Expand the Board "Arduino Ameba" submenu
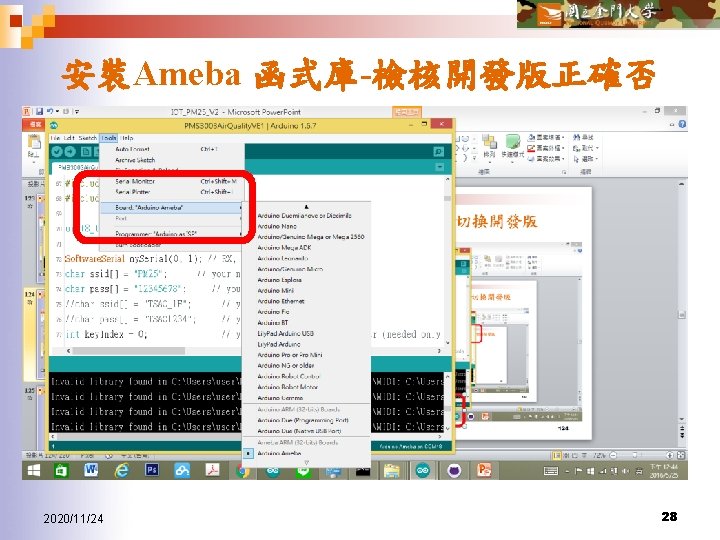This screenshot has height=540, width=720. coord(172,208)
